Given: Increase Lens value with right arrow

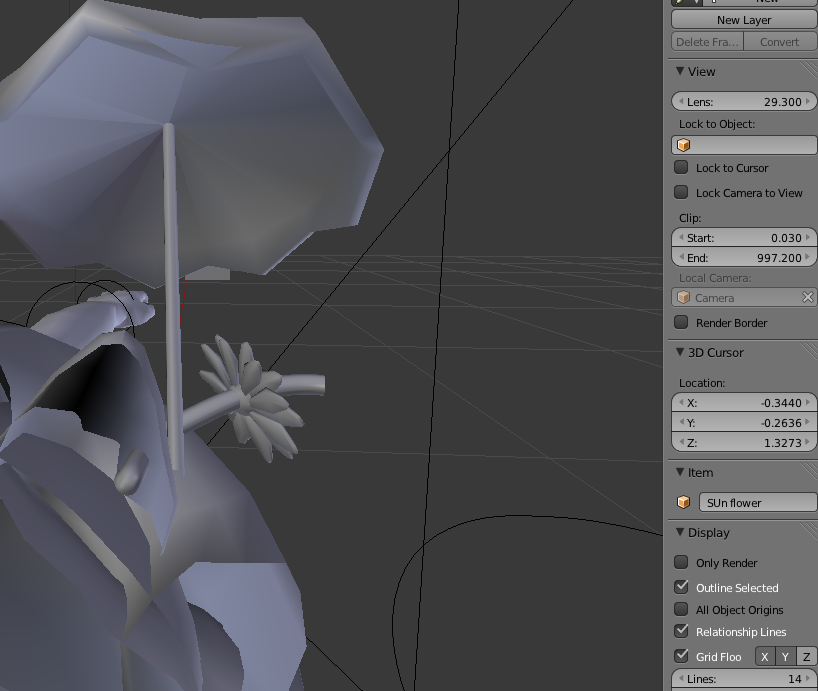Looking at the screenshot, I should 808,102.
